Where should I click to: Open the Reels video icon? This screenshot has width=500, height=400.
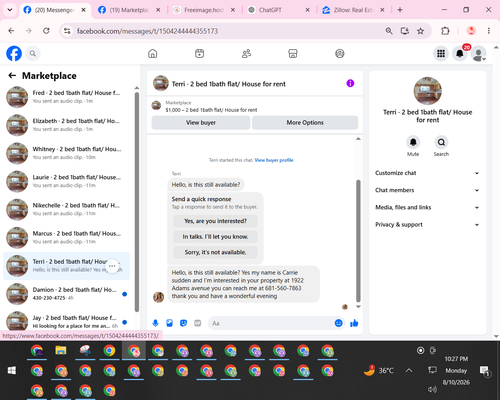[199, 53]
